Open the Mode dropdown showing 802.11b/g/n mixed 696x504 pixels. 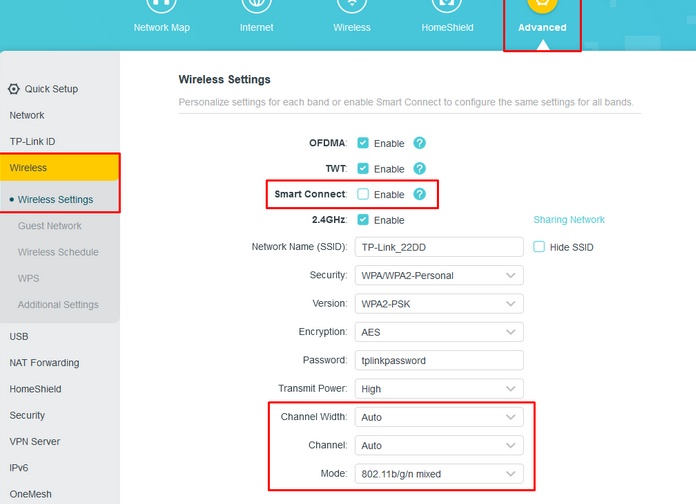[439, 474]
